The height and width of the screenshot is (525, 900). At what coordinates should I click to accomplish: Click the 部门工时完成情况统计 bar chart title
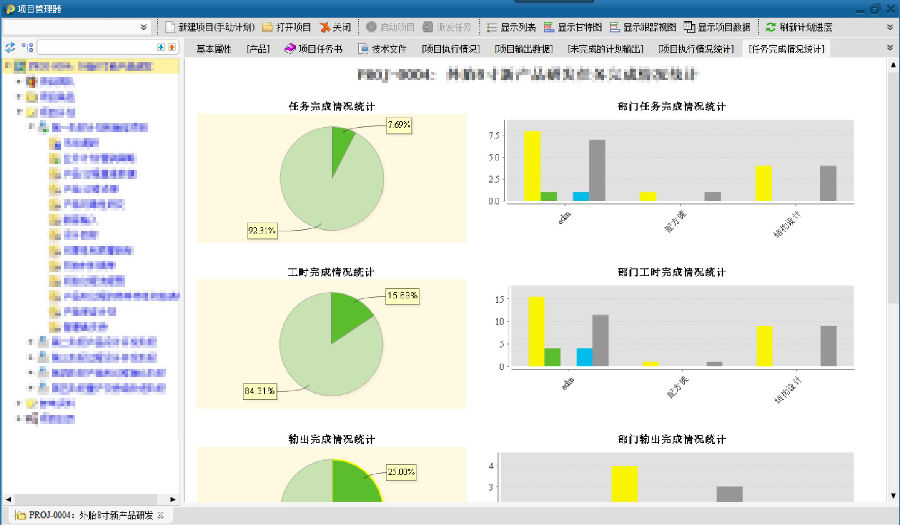click(x=672, y=272)
